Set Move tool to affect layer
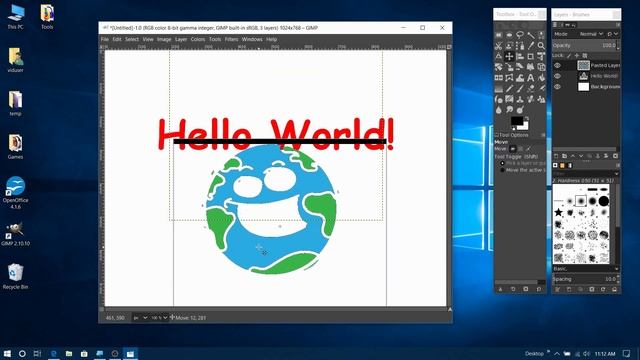This screenshot has width=640, height=360. point(513,149)
